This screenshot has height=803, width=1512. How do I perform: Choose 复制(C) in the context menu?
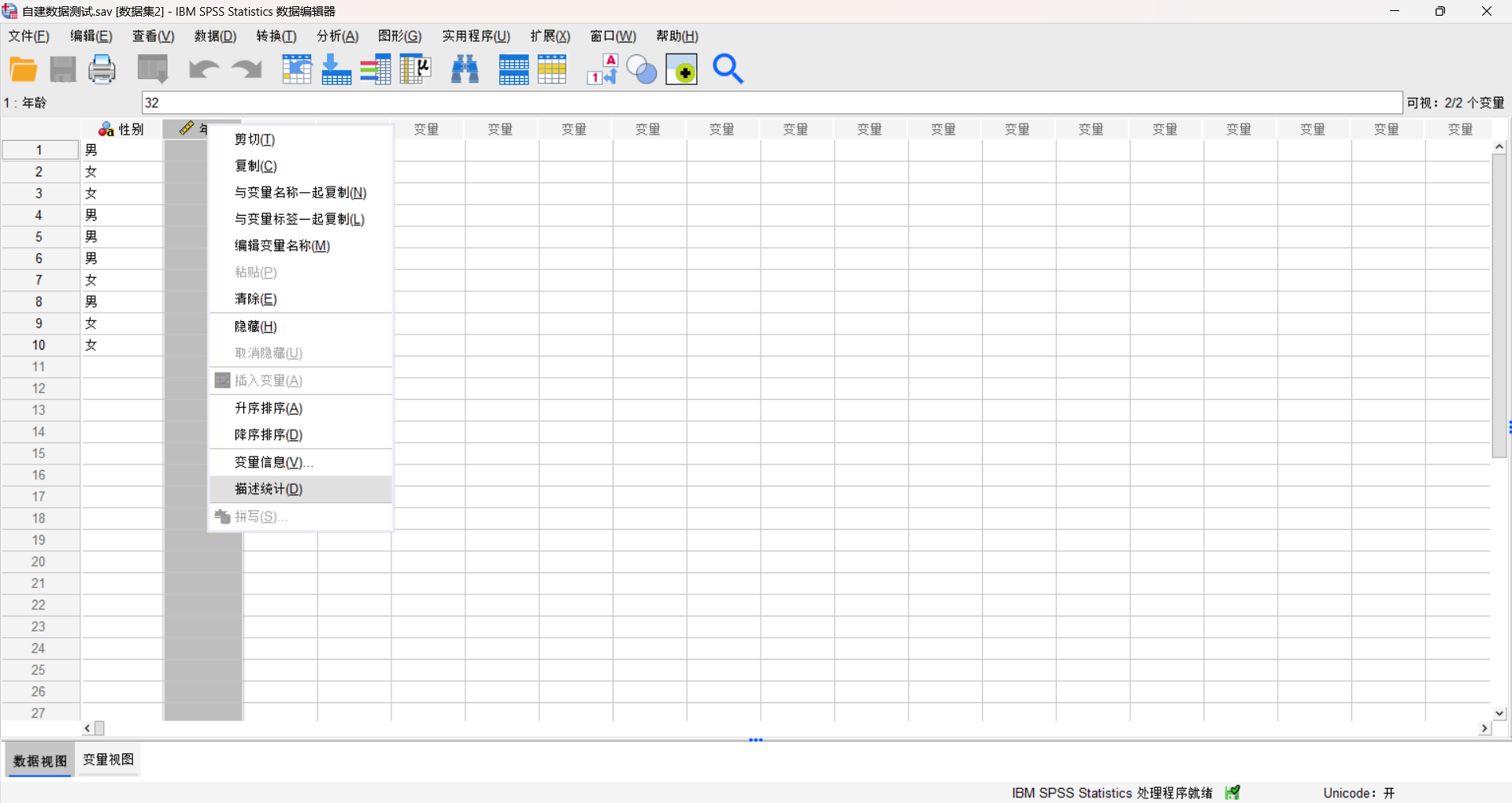coord(301,166)
